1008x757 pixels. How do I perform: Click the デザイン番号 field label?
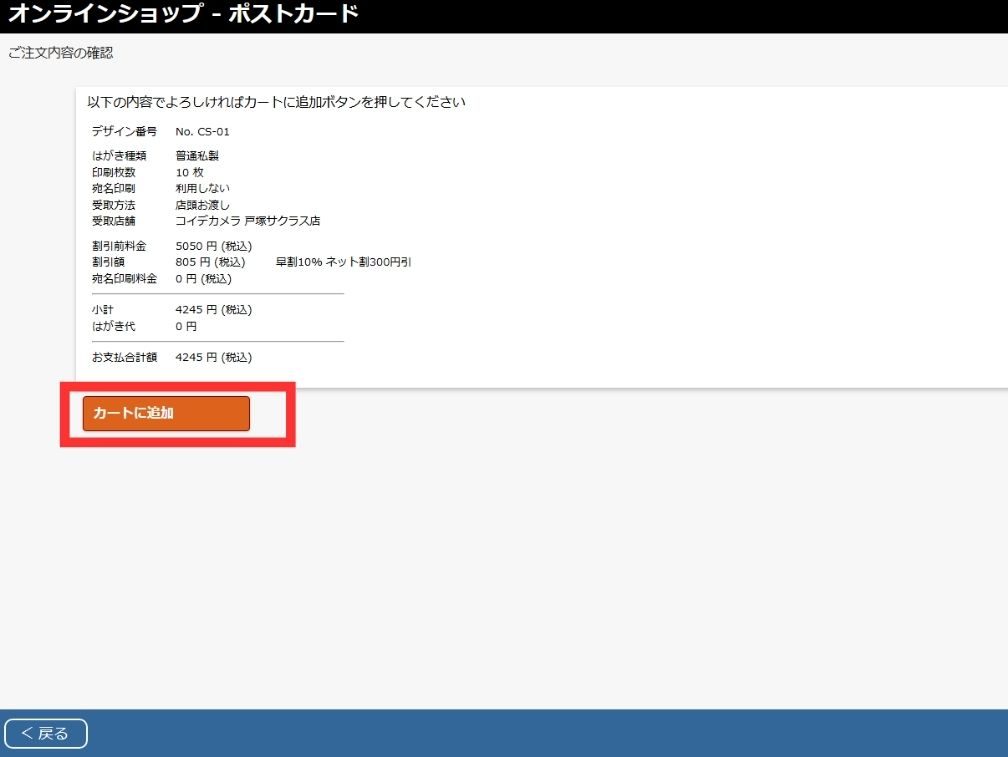click(x=124, y=131)
